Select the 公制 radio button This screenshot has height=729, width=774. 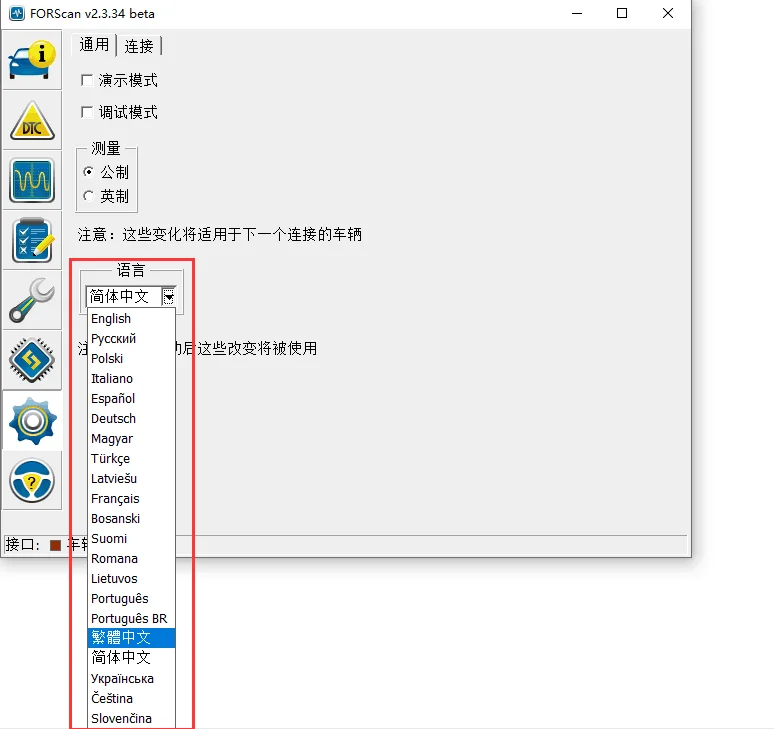click(x=88, y=172)
